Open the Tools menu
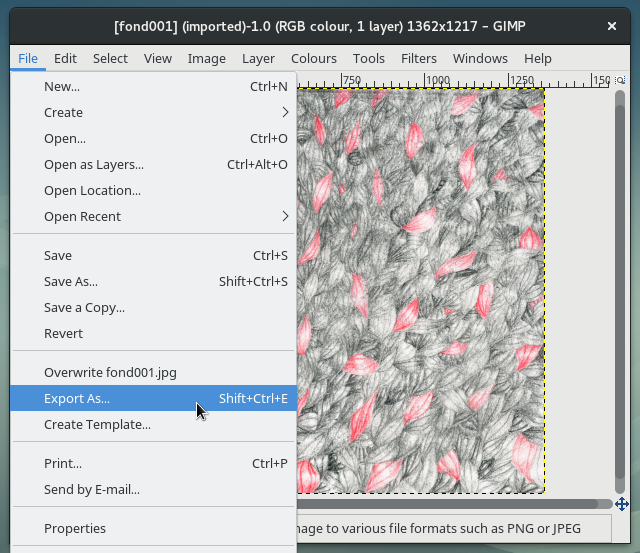 369,58
